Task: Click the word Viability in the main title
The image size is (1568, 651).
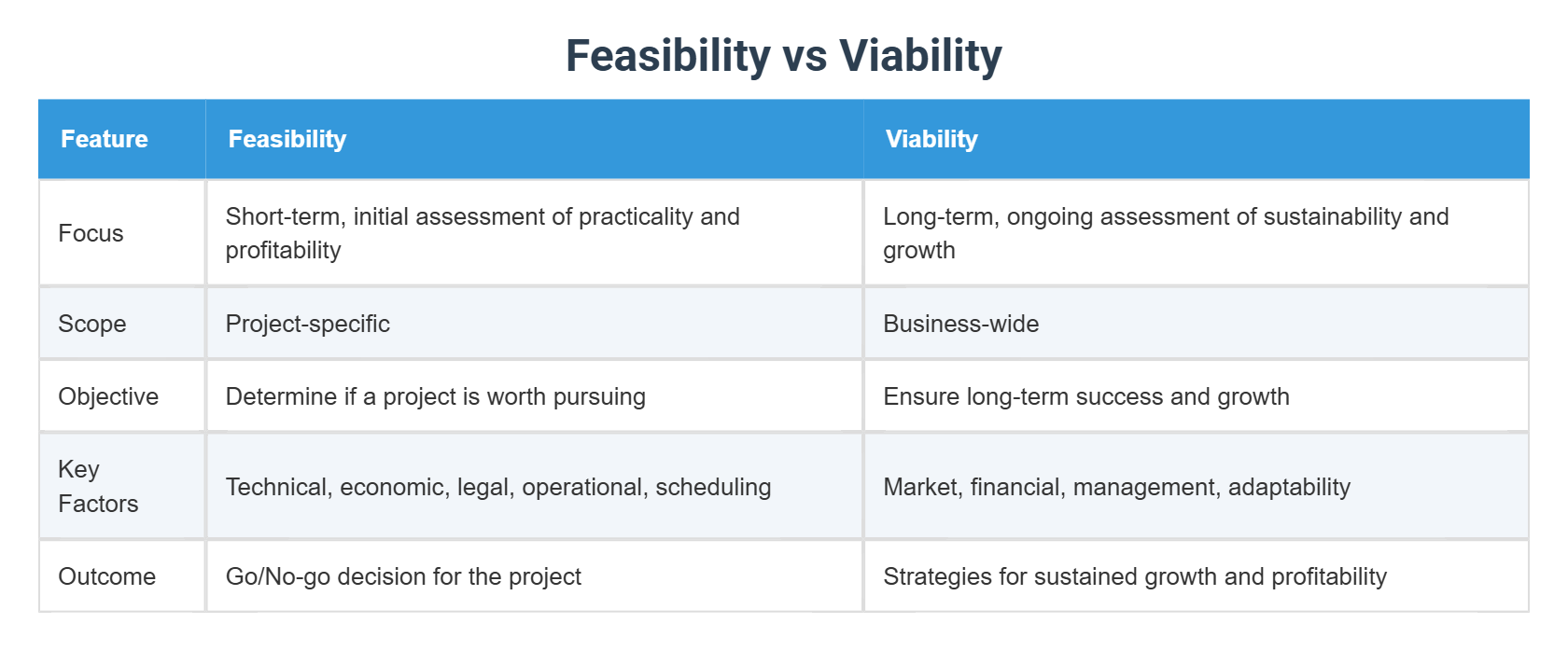Action: coord(920,56)
